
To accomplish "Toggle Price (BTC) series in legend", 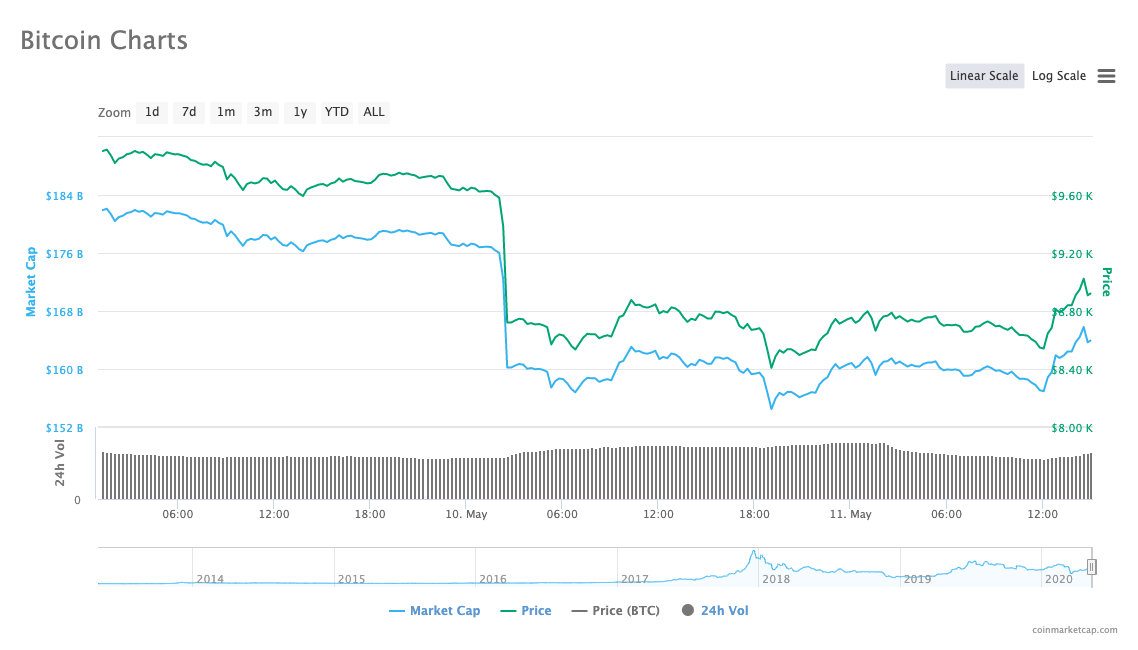I will point(615,611).
